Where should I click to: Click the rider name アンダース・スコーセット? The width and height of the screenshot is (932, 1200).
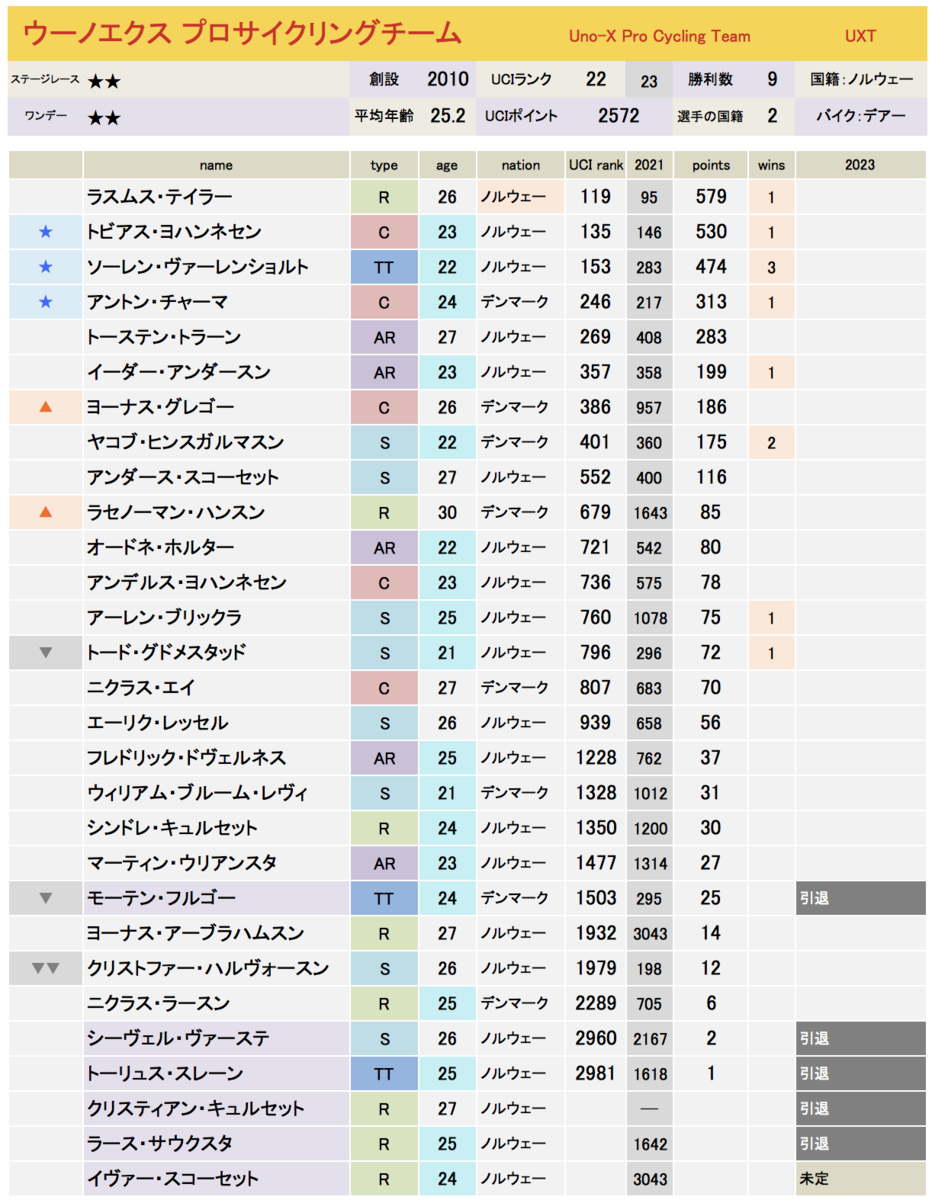tap(183, 477)
